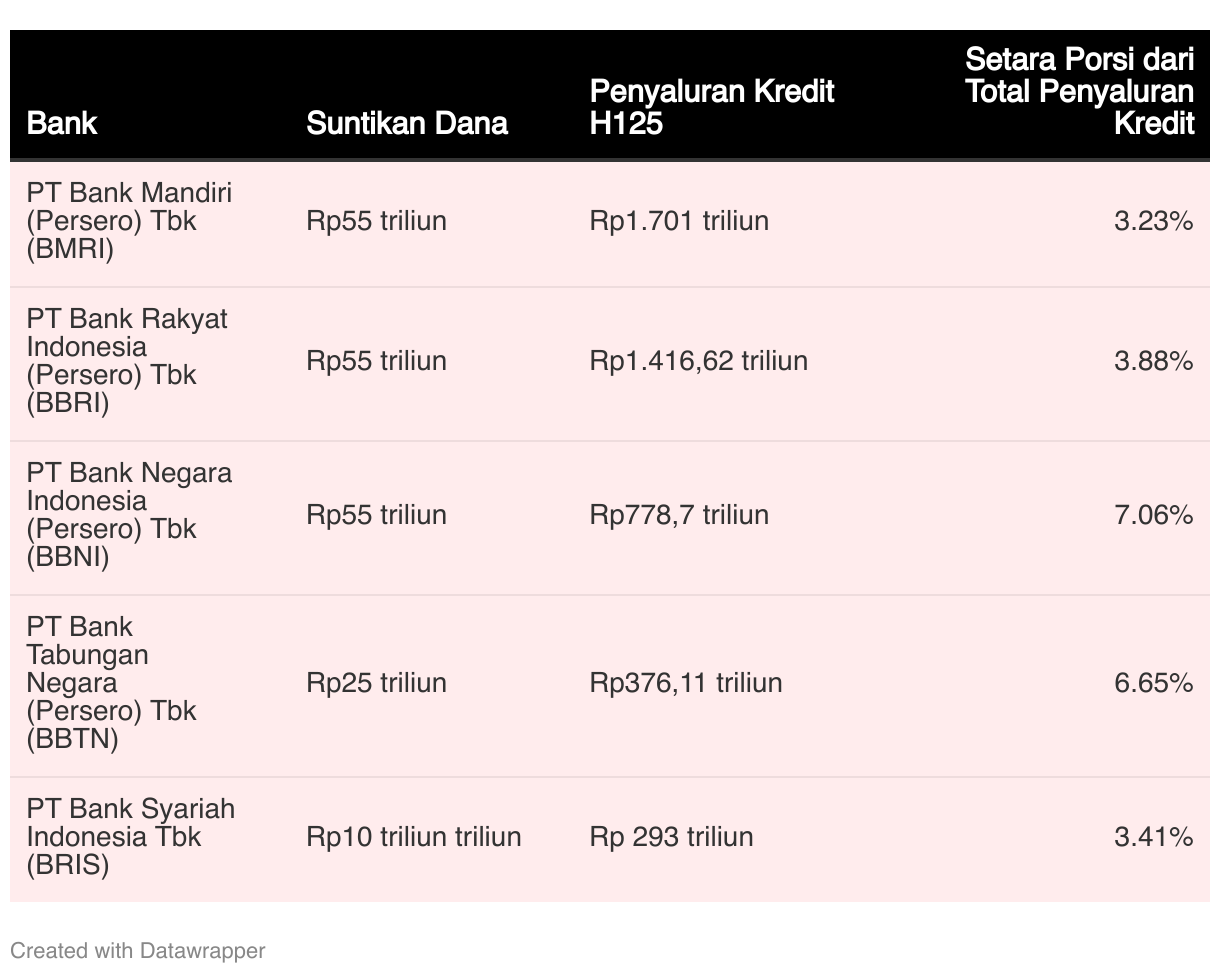Click the Penyaluran Kredit H125 header

[711, 107]
